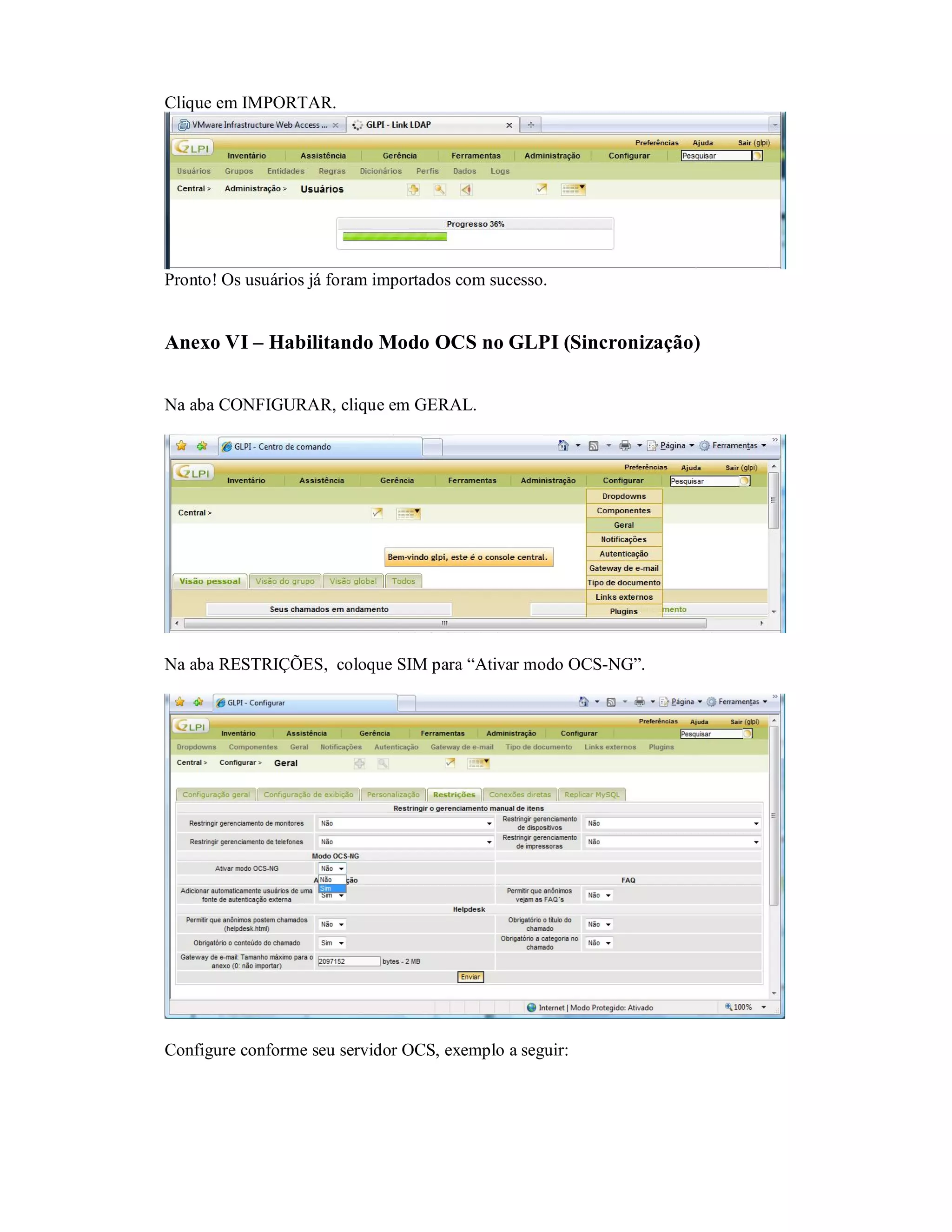Click the greyed plus icon next to Geral heading
Screen dimensions: 952x1232
359,763
